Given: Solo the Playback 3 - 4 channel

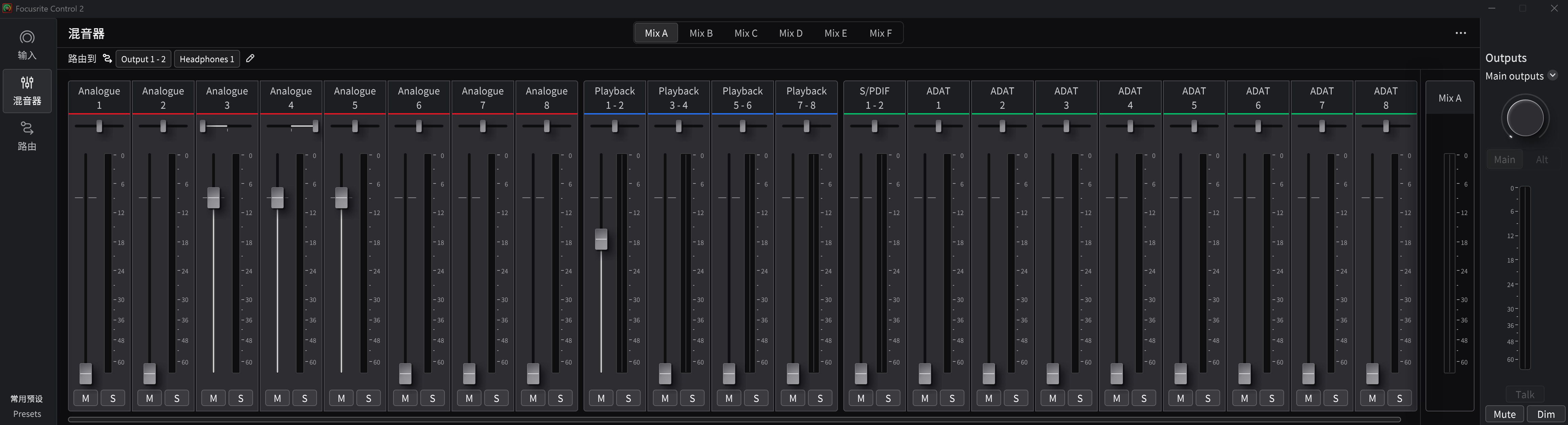Looking at the screenshot, I should coord(692,398).
